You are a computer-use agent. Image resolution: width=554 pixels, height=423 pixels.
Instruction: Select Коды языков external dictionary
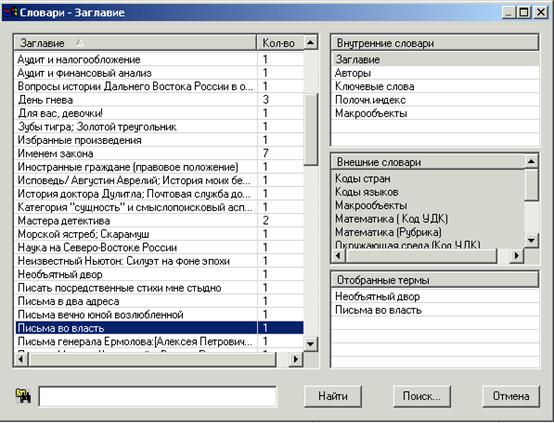428,192
